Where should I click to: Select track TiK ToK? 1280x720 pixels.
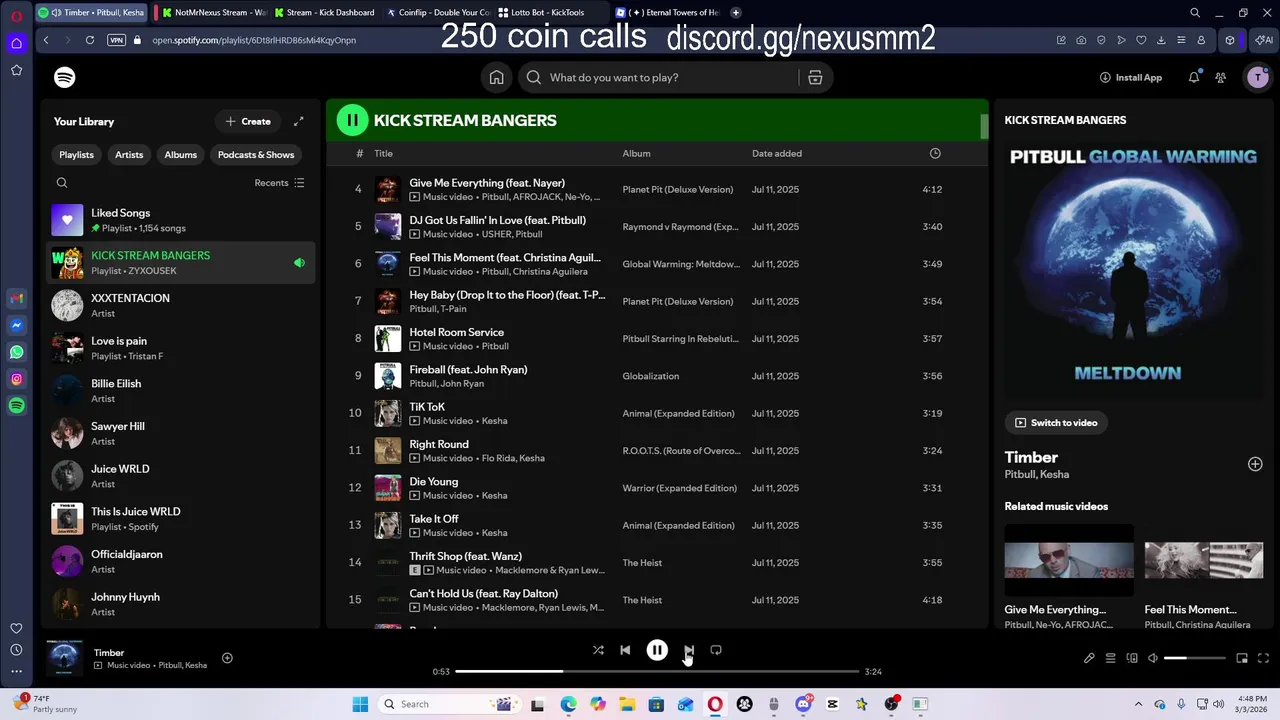656,413
